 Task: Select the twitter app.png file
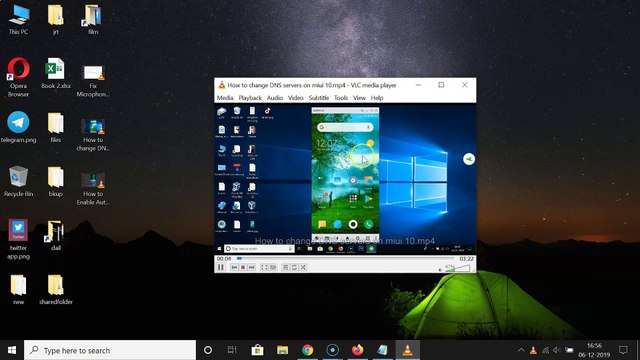18,240
